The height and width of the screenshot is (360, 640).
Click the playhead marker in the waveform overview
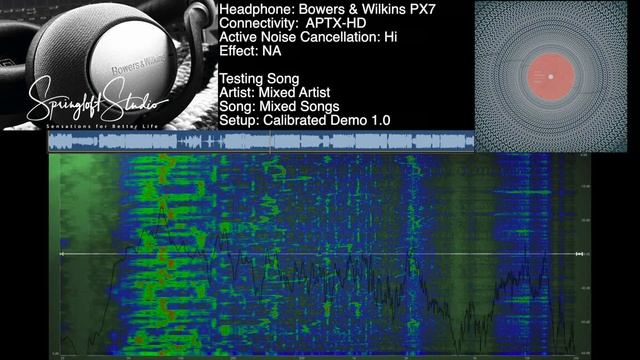tap(271, 142)
